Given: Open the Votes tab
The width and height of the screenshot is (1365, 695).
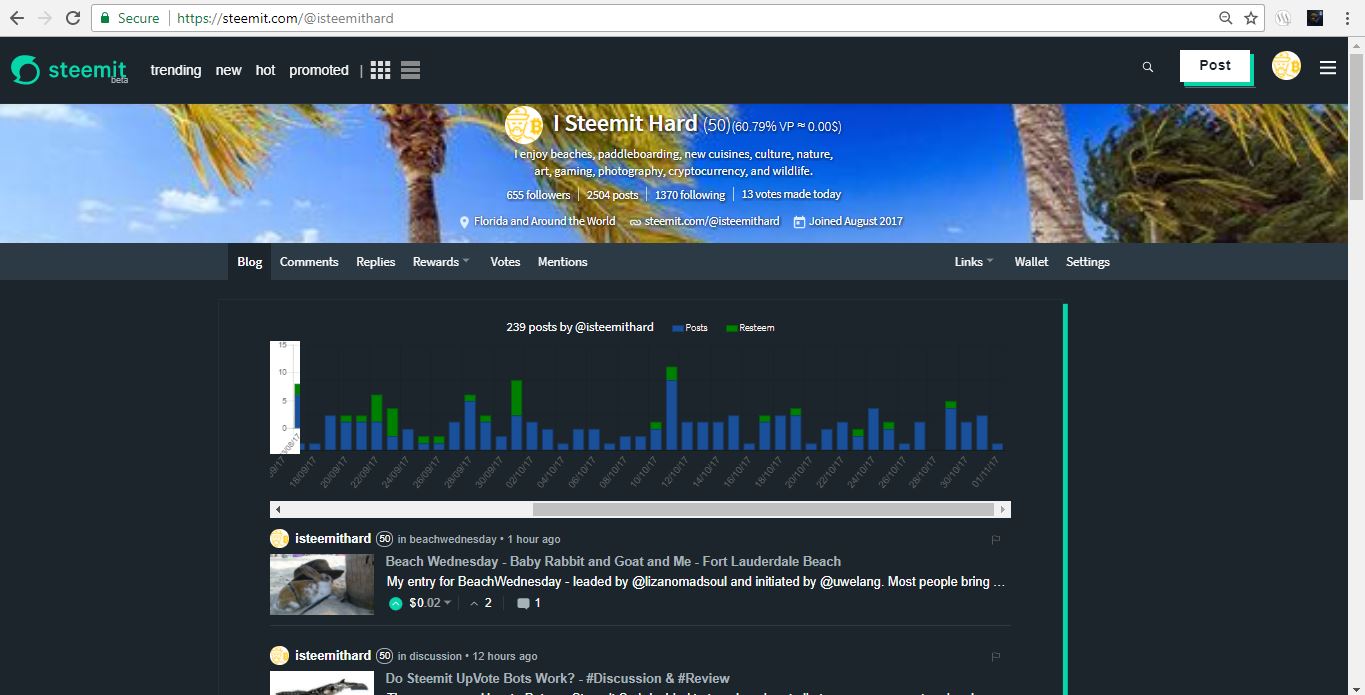Looking at the screenshot, I should click(505, 262).
